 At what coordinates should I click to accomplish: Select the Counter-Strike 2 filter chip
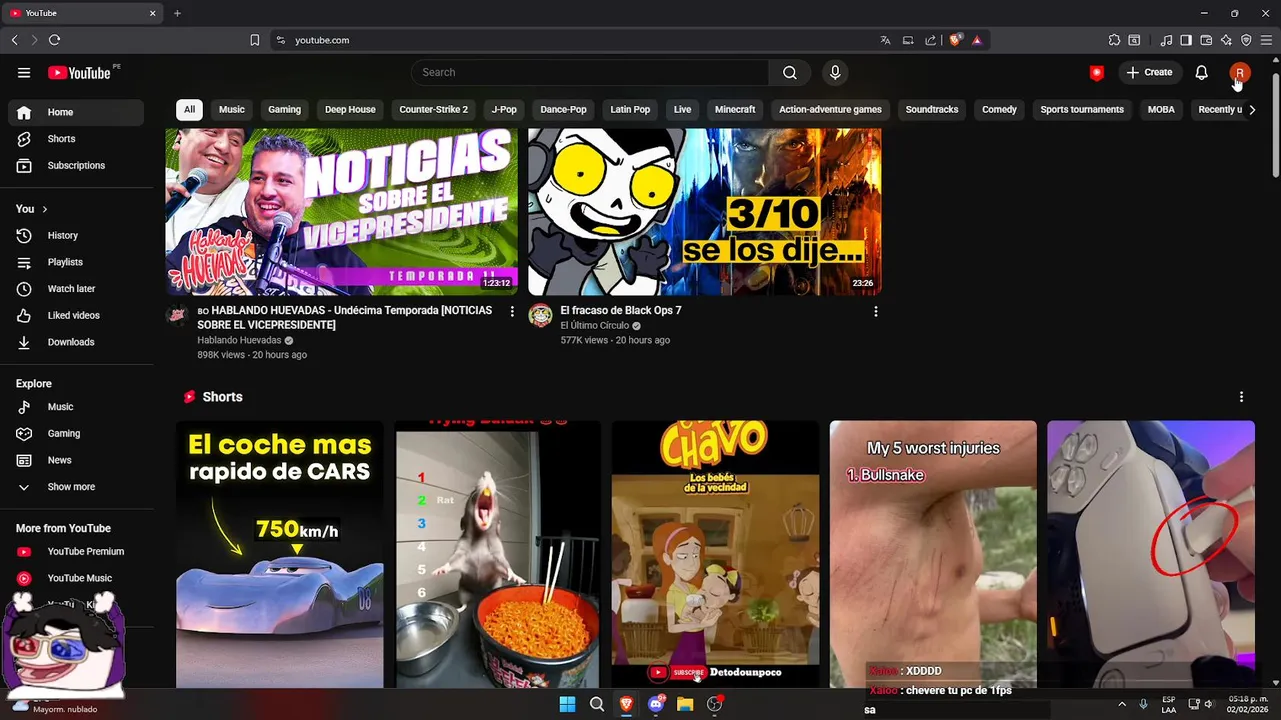[433, 110]
